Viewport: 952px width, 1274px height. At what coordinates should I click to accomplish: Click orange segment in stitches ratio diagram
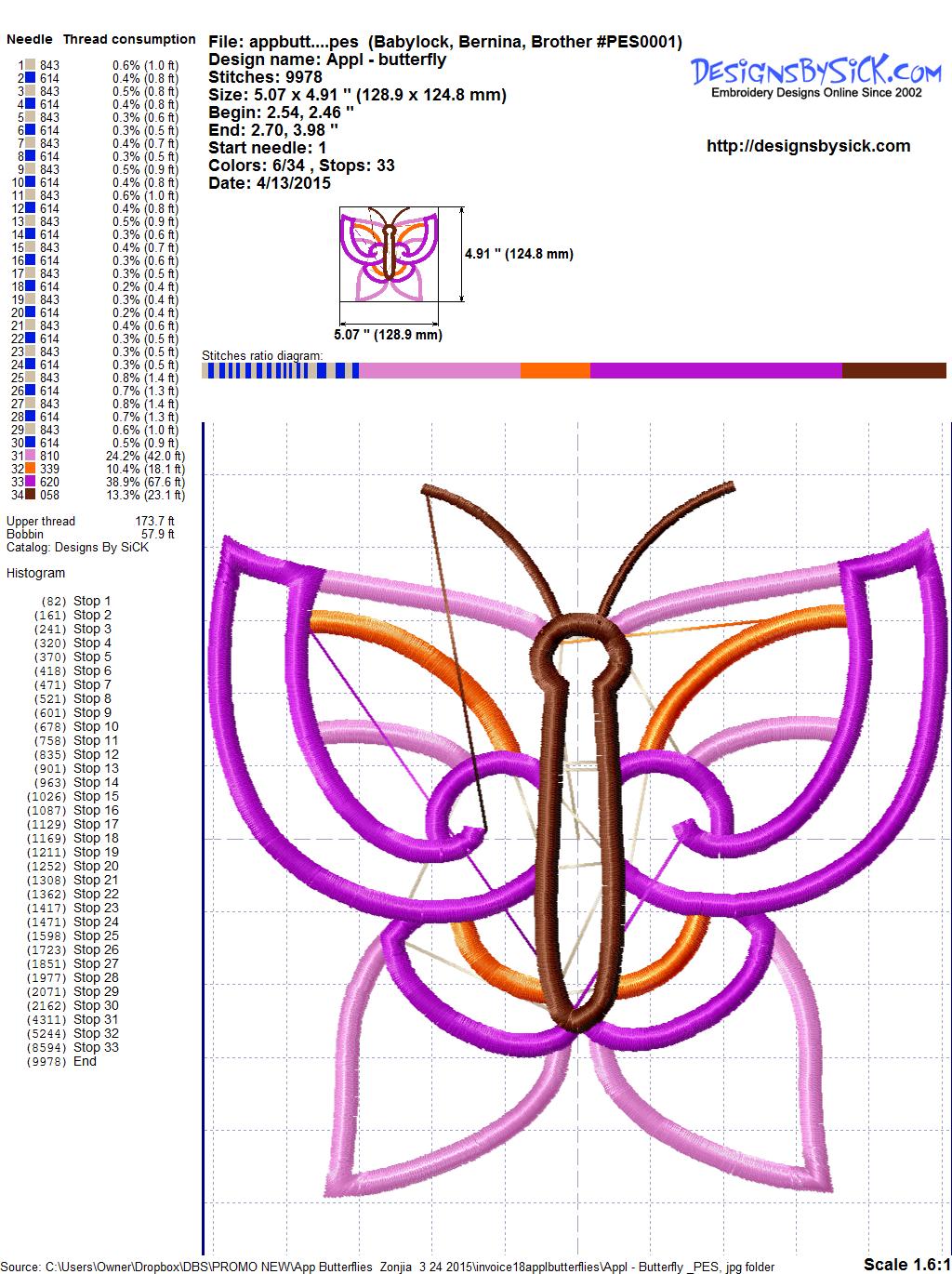pyautogui.click(x=555, y=370)
